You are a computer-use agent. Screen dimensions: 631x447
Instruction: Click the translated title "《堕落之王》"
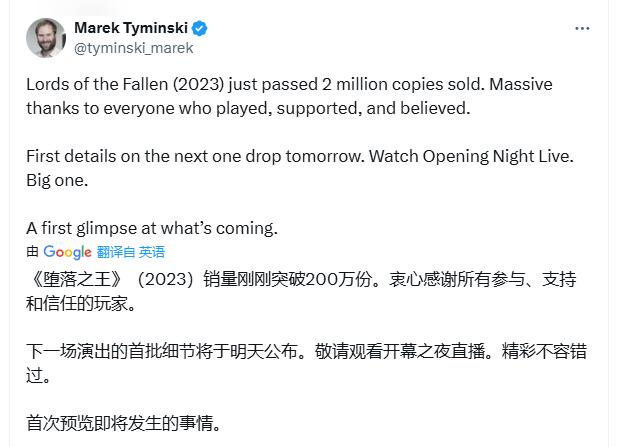(70, 277)
